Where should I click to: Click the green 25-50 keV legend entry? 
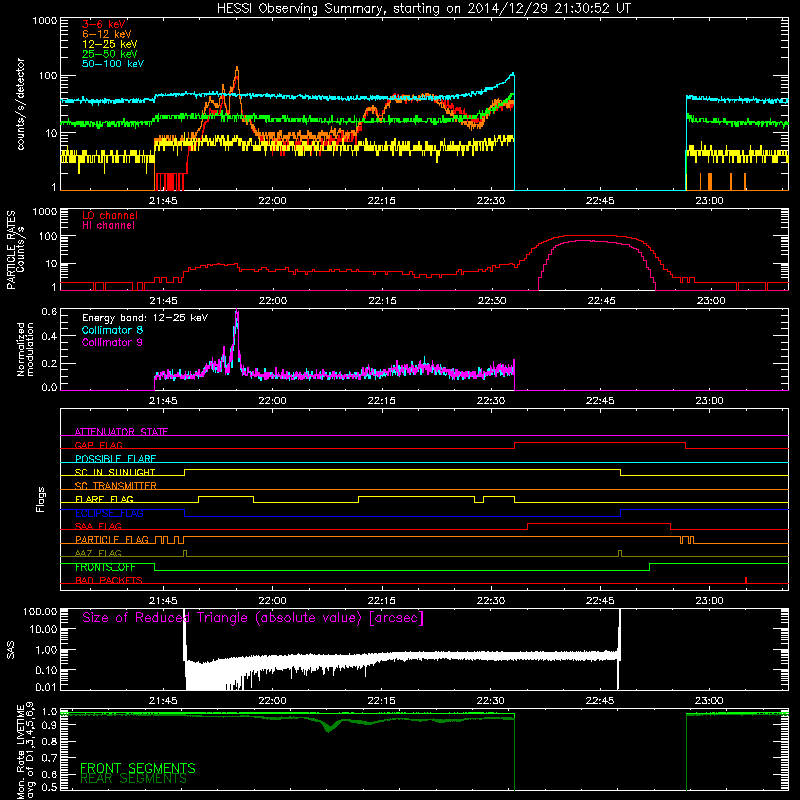110,54
